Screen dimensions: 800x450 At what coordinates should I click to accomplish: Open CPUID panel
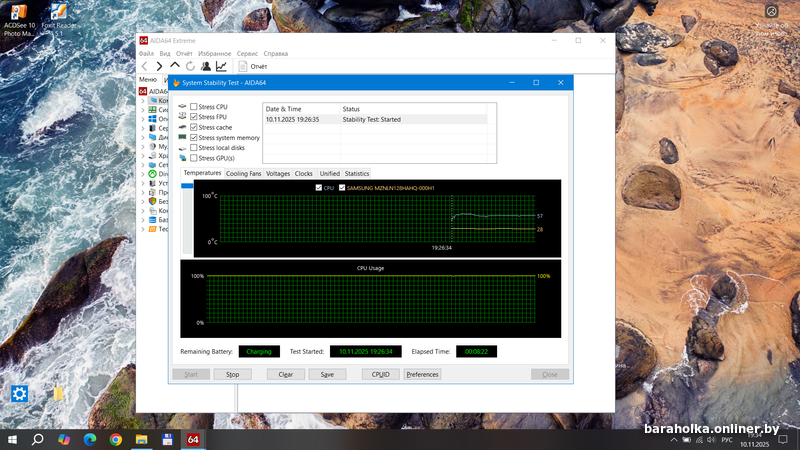381,374
